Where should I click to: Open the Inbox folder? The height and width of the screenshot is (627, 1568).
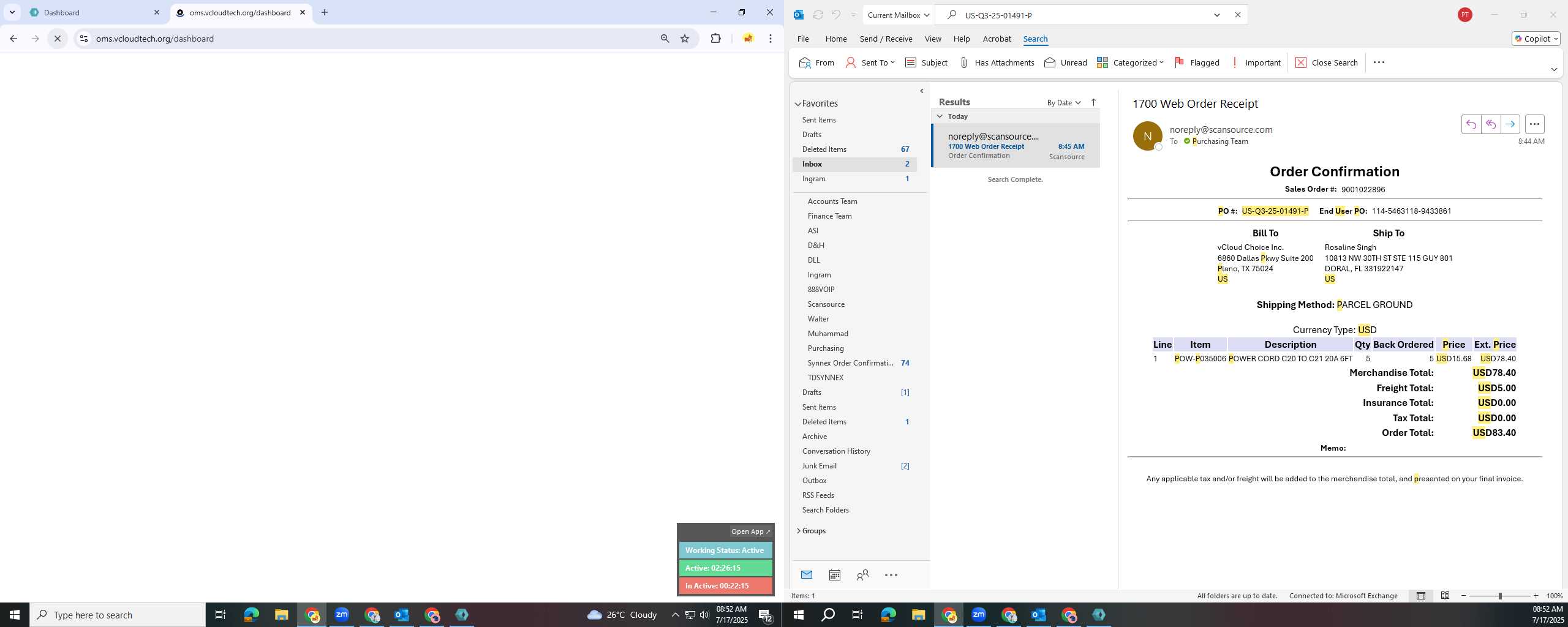click(855, 164)
